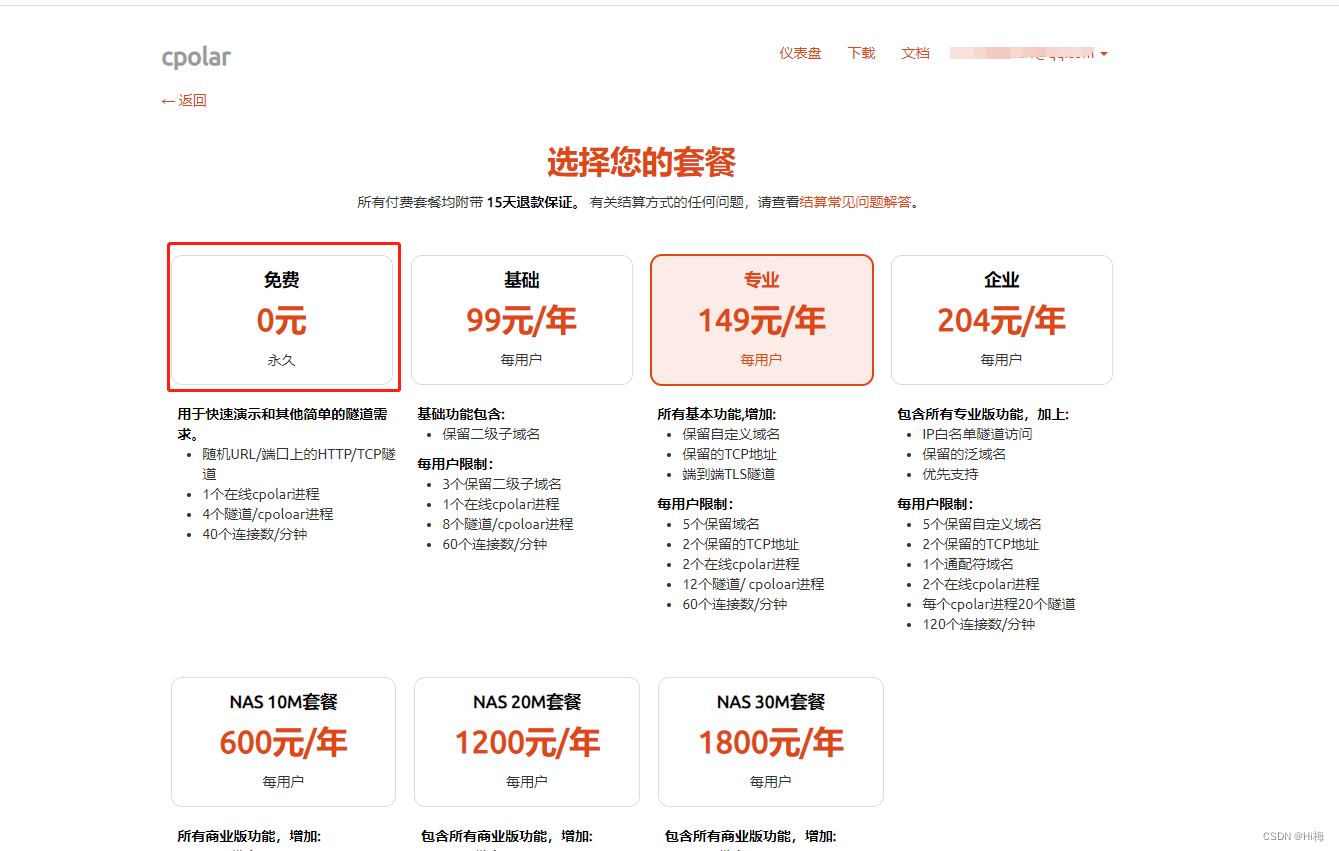
Task: Click 包含所有专业版功能，加上: heading
Action: [983, 414]
